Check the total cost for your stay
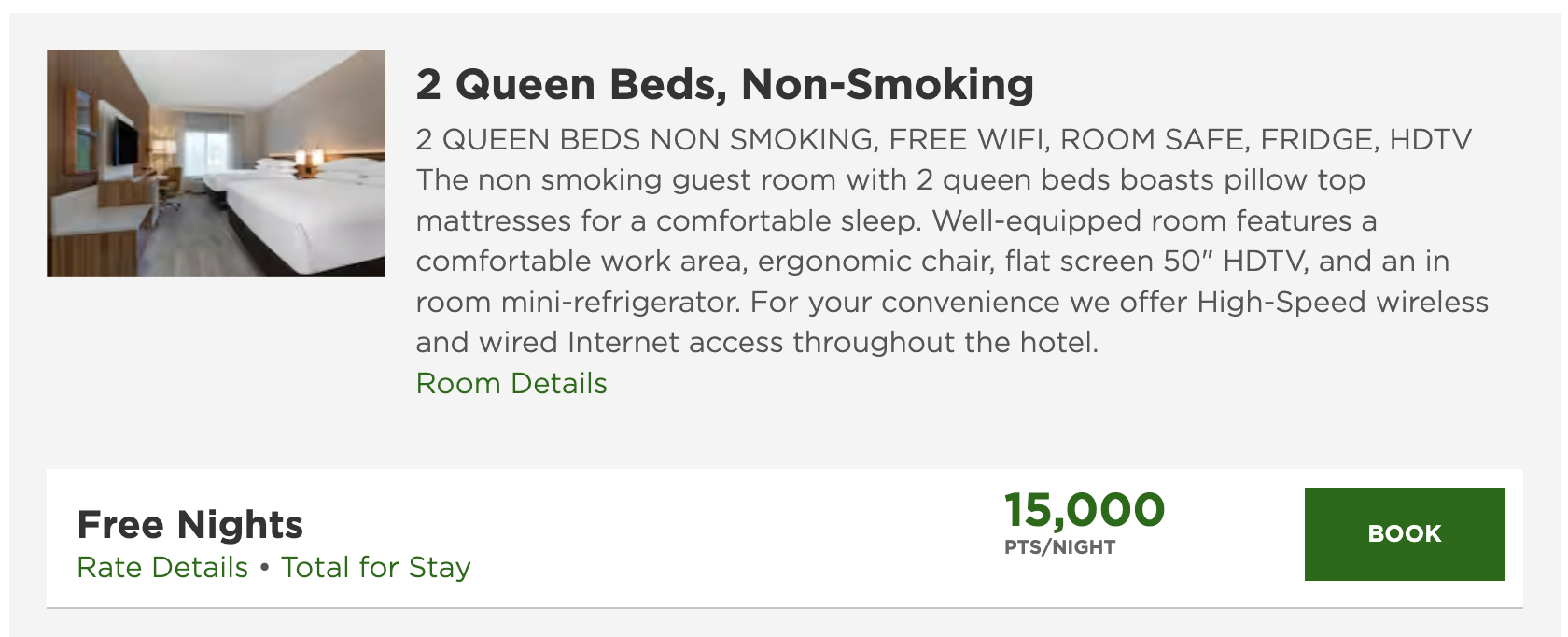The width and height of the screenshot is (1568, 637). point(376,567)
